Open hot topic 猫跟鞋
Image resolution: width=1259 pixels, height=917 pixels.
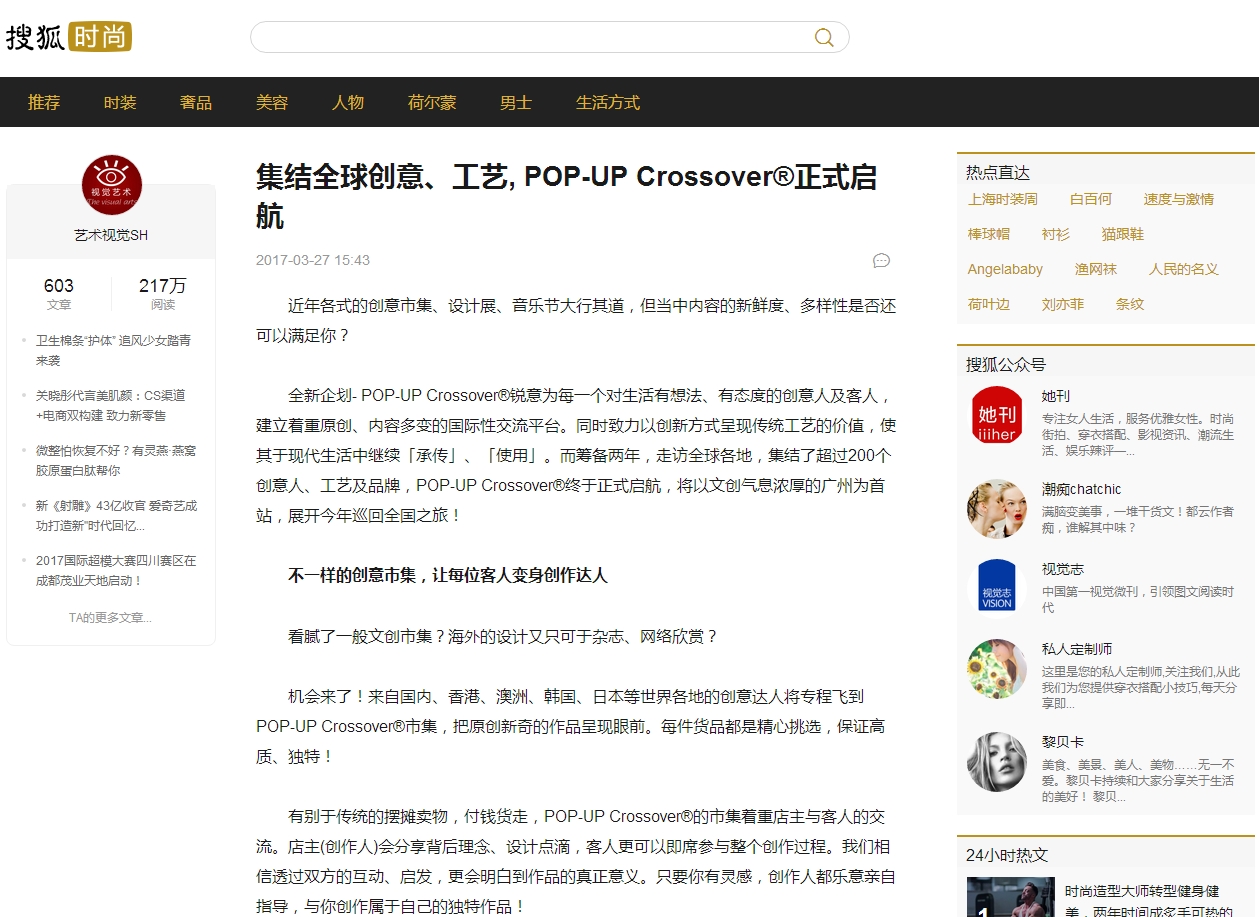[x=1123, y=234]
